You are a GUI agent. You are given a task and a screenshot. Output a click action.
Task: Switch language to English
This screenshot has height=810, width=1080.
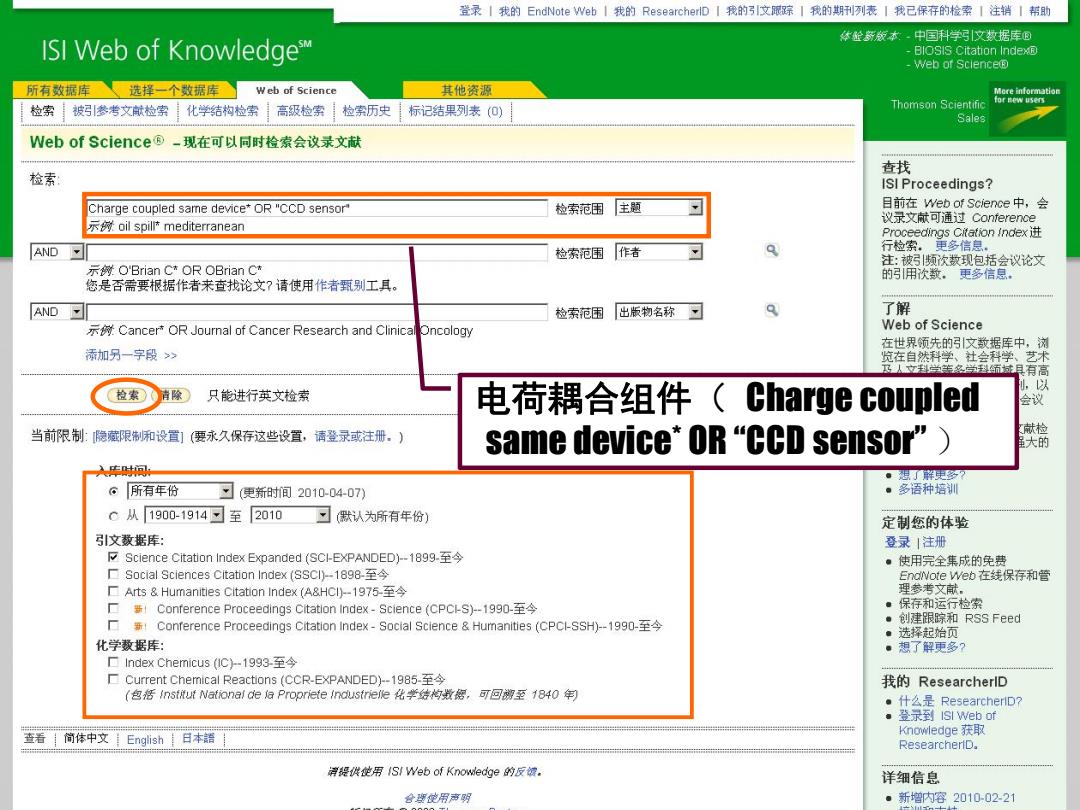[x=145, y=740]
